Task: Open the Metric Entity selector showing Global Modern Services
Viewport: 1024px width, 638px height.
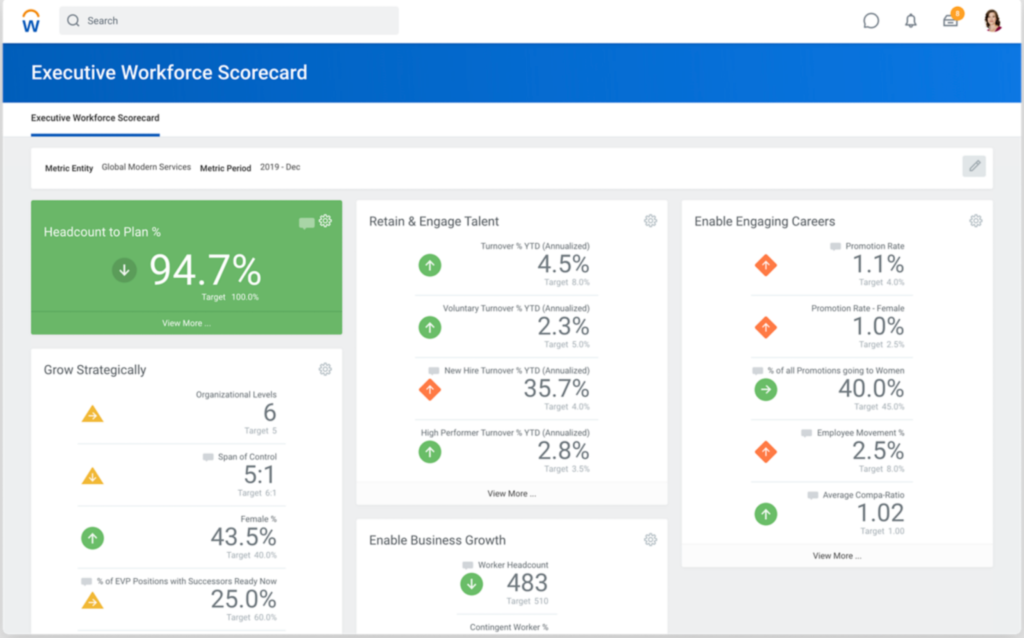Action: point(148,168)
